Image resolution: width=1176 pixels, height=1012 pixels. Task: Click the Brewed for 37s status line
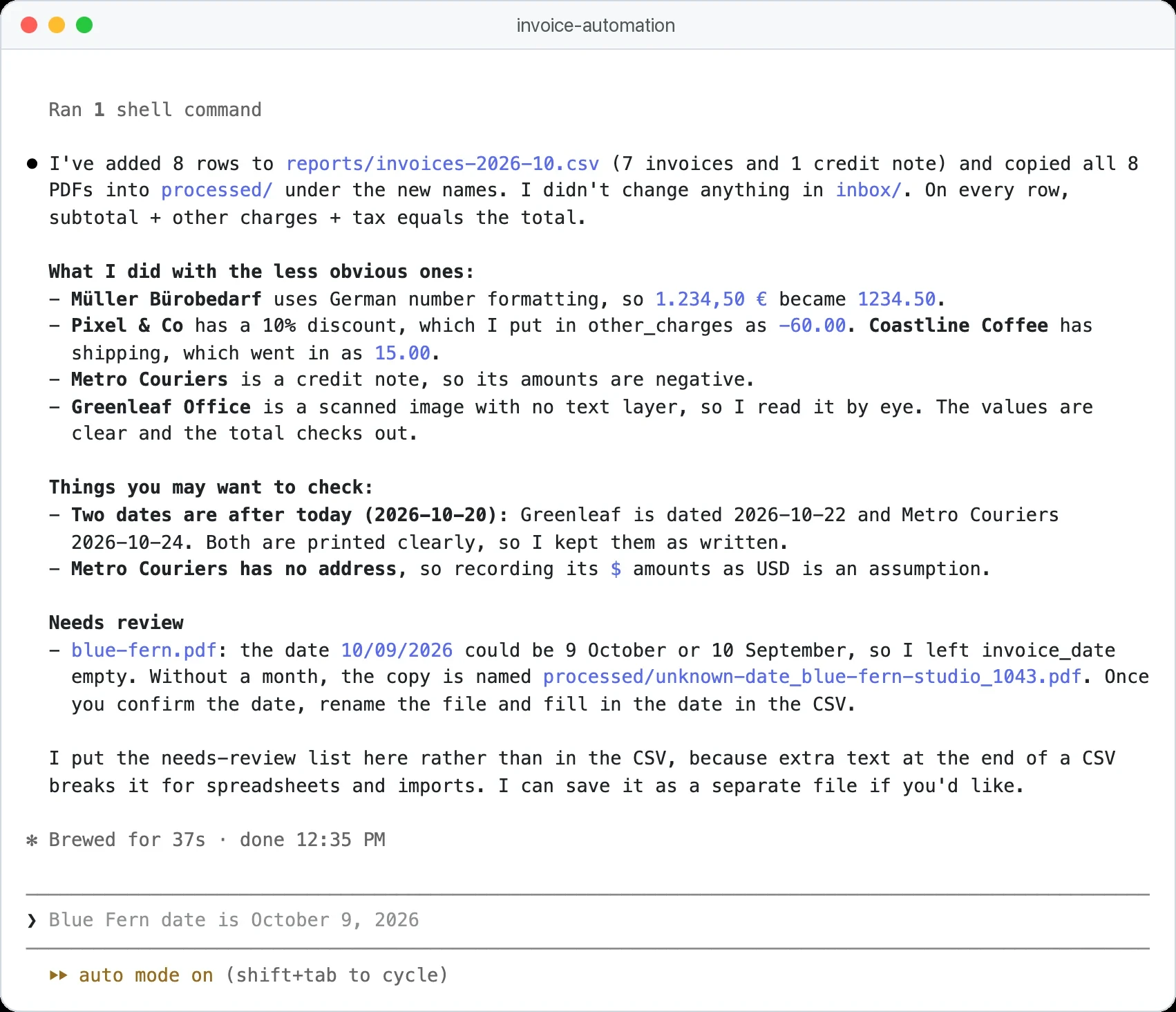tap(216, 840)
